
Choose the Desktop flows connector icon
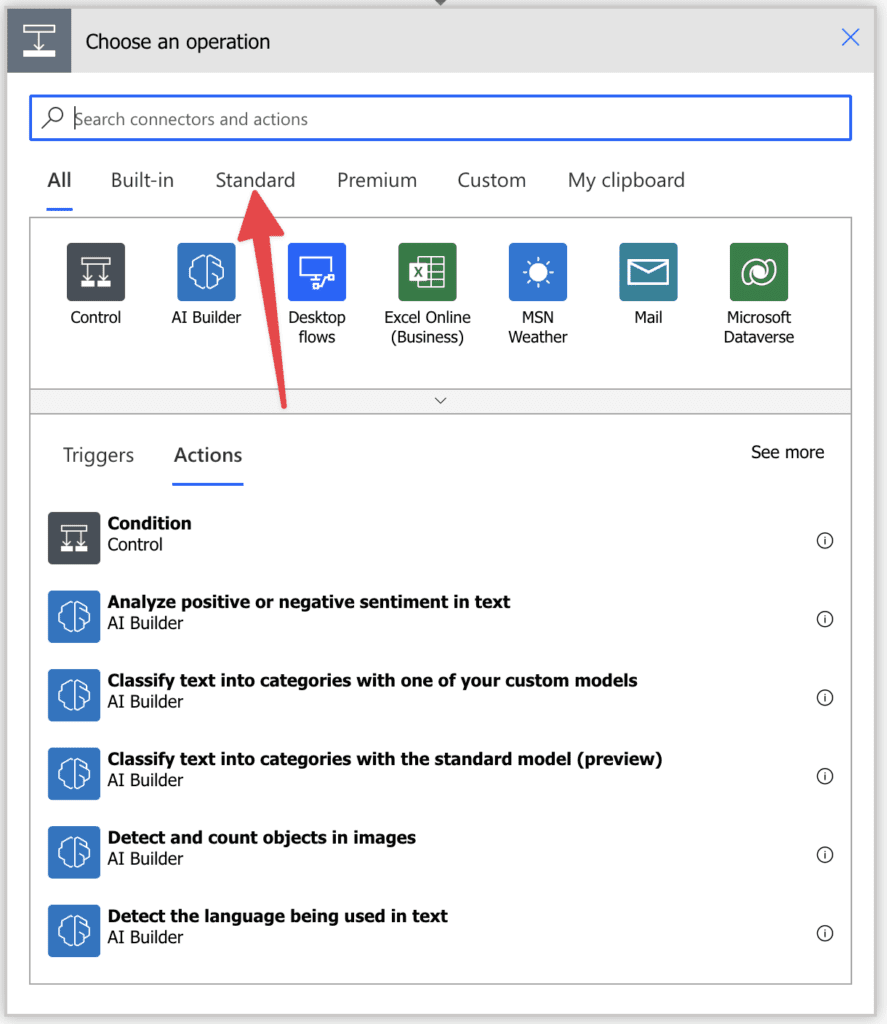click(316, 271)
